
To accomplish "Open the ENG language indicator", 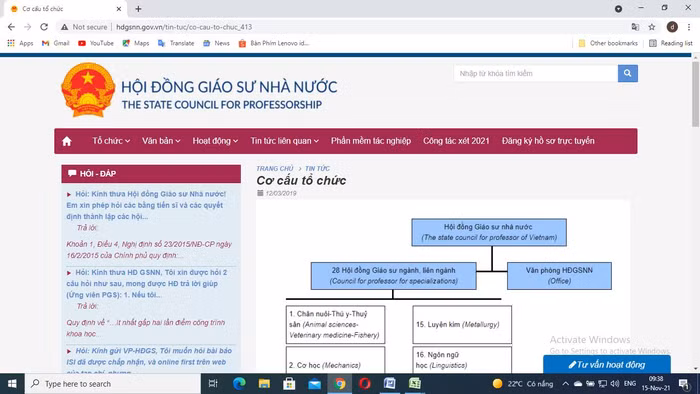I will click(629, 384).
